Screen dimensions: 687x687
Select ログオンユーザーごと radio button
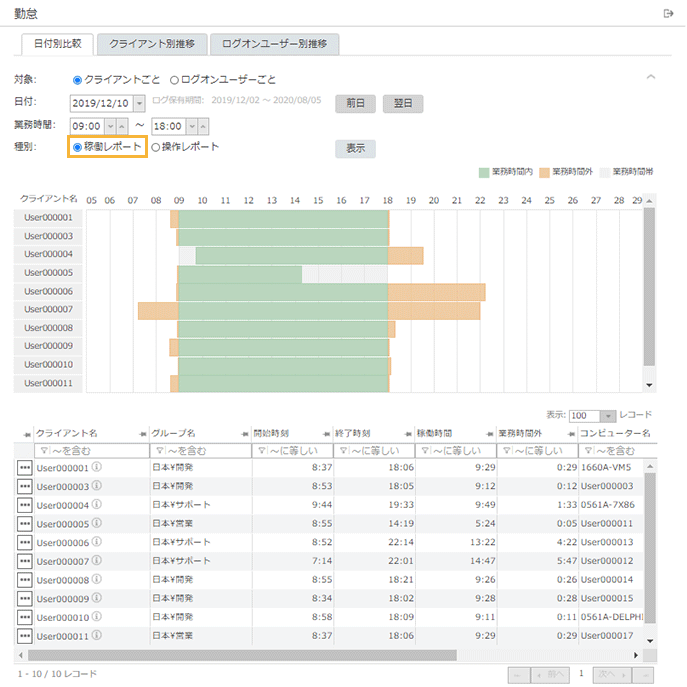coord(175,79)
